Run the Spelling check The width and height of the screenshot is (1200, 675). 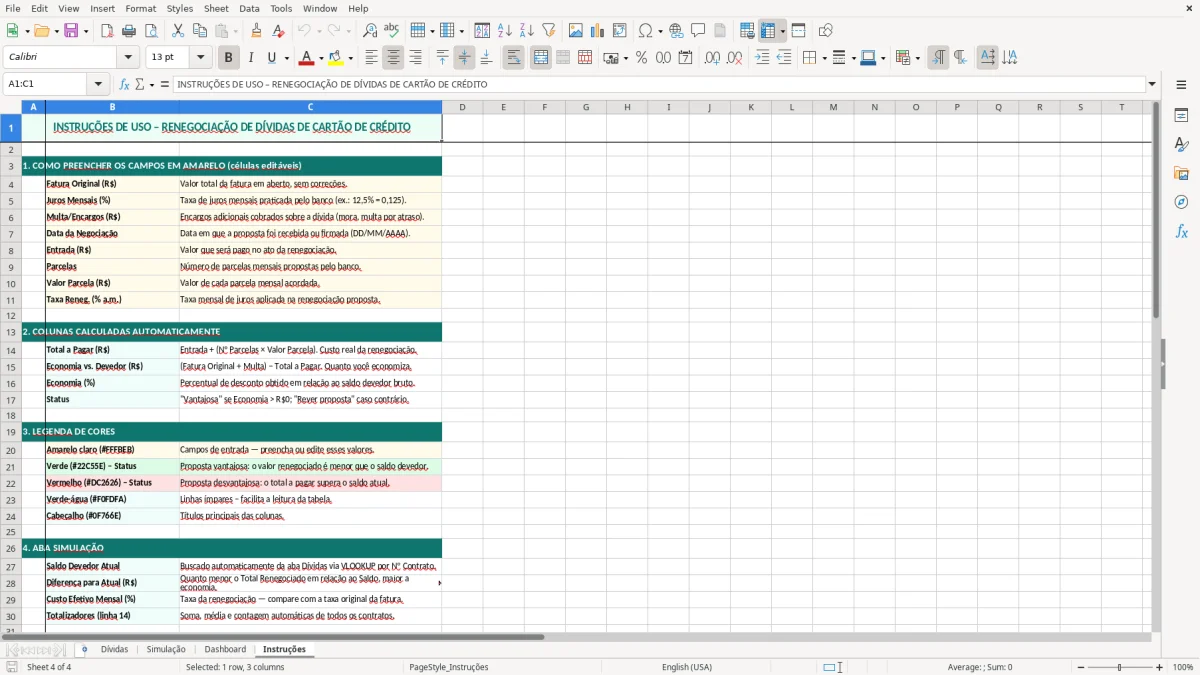pos(391,31)
